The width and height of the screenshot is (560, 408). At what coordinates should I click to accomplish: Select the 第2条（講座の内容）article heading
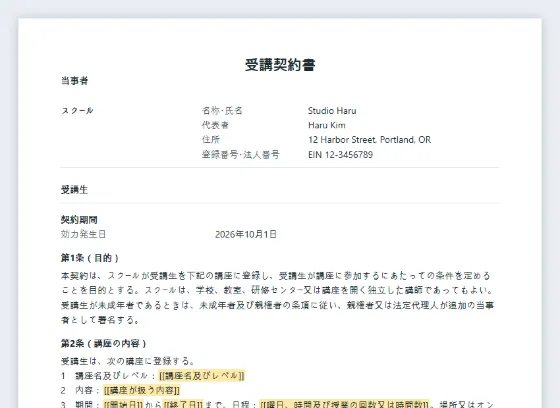(104, 344)
